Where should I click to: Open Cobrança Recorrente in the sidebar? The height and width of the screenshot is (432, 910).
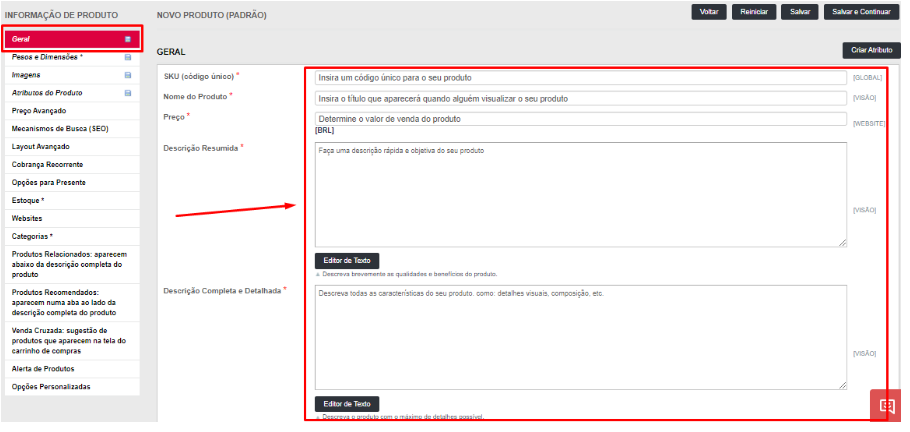[x=47, y=164]
